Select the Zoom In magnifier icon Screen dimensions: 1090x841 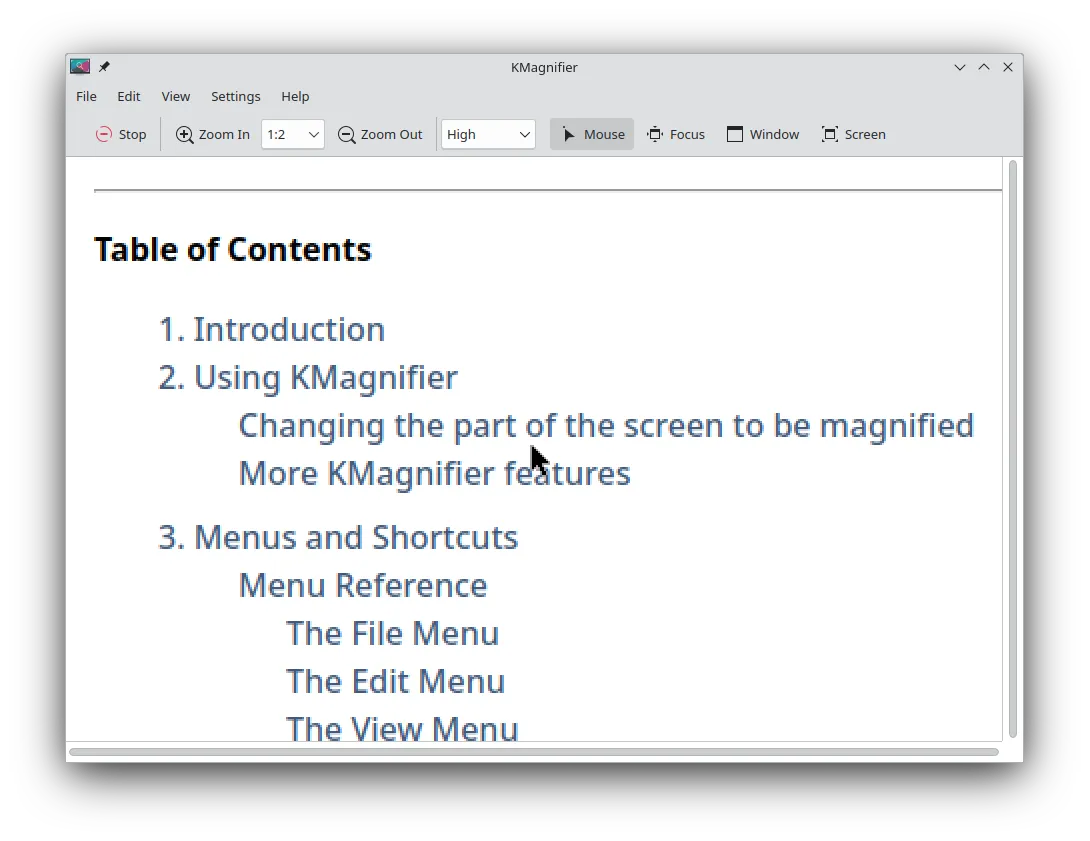coord(184,133)
